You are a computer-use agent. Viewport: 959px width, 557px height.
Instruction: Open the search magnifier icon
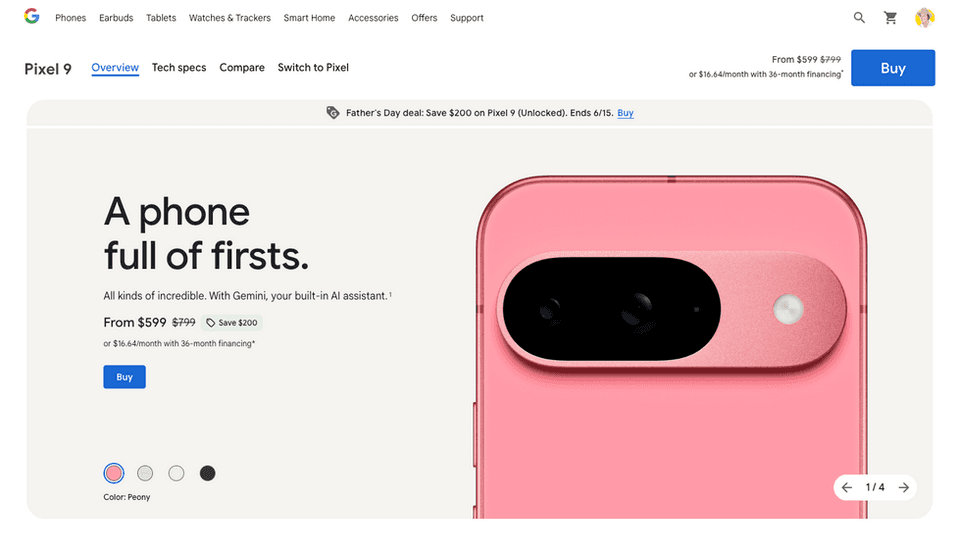tap(859, 18)
